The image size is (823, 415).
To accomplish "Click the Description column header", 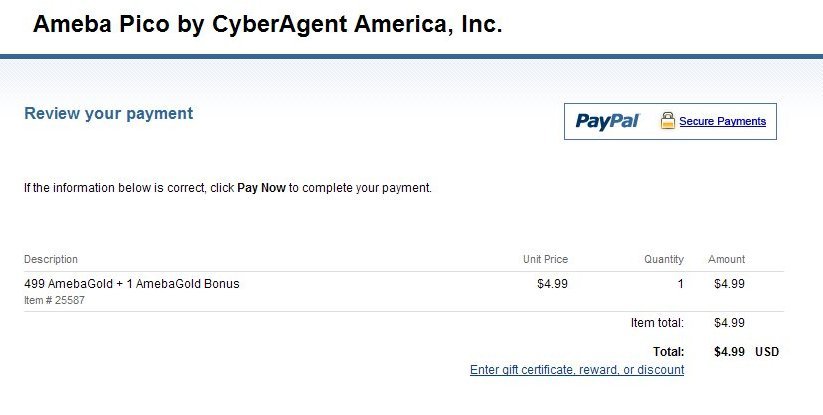I will coord(51,259).
